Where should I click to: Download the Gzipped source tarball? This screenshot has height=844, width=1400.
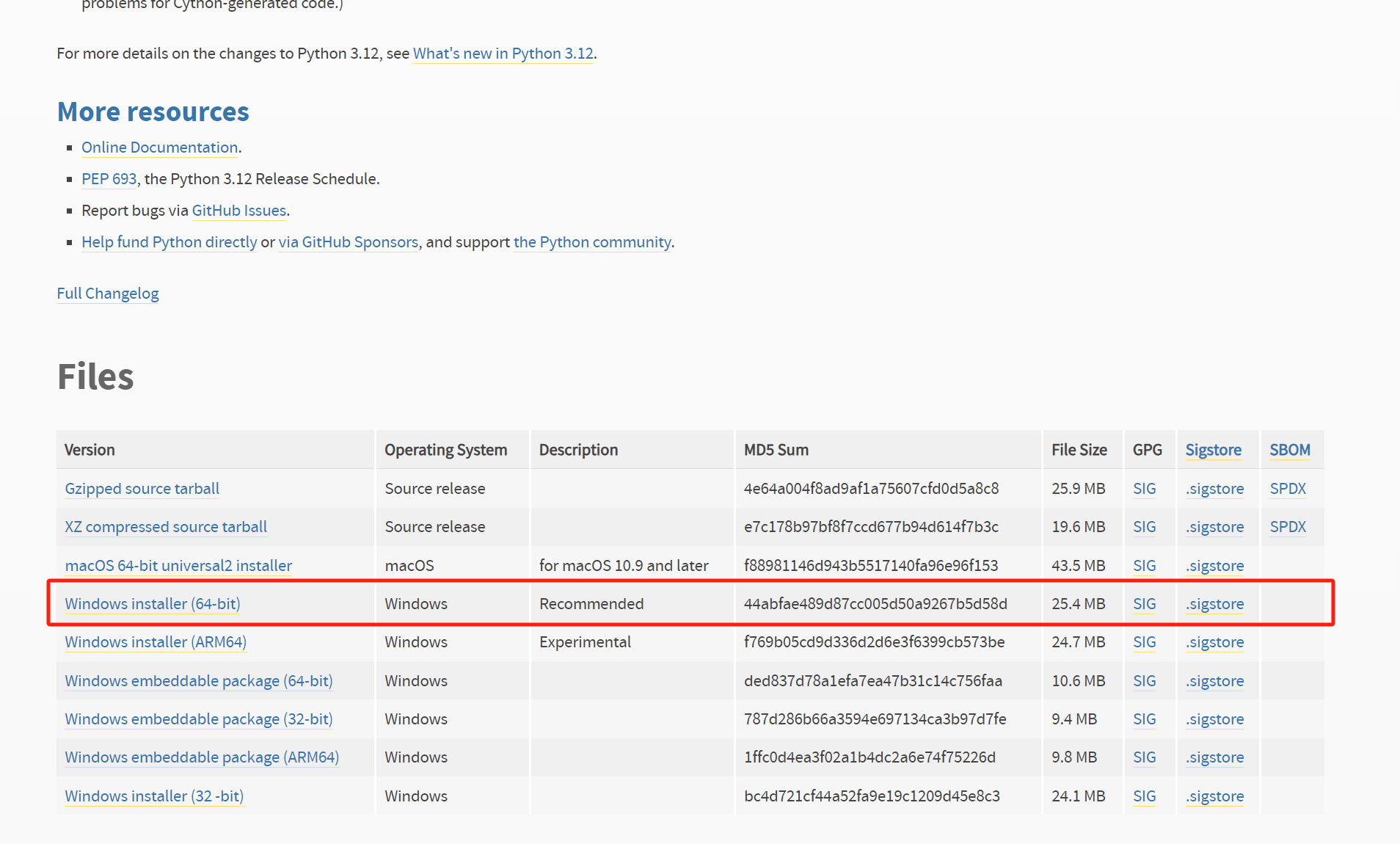pos(142,489)
